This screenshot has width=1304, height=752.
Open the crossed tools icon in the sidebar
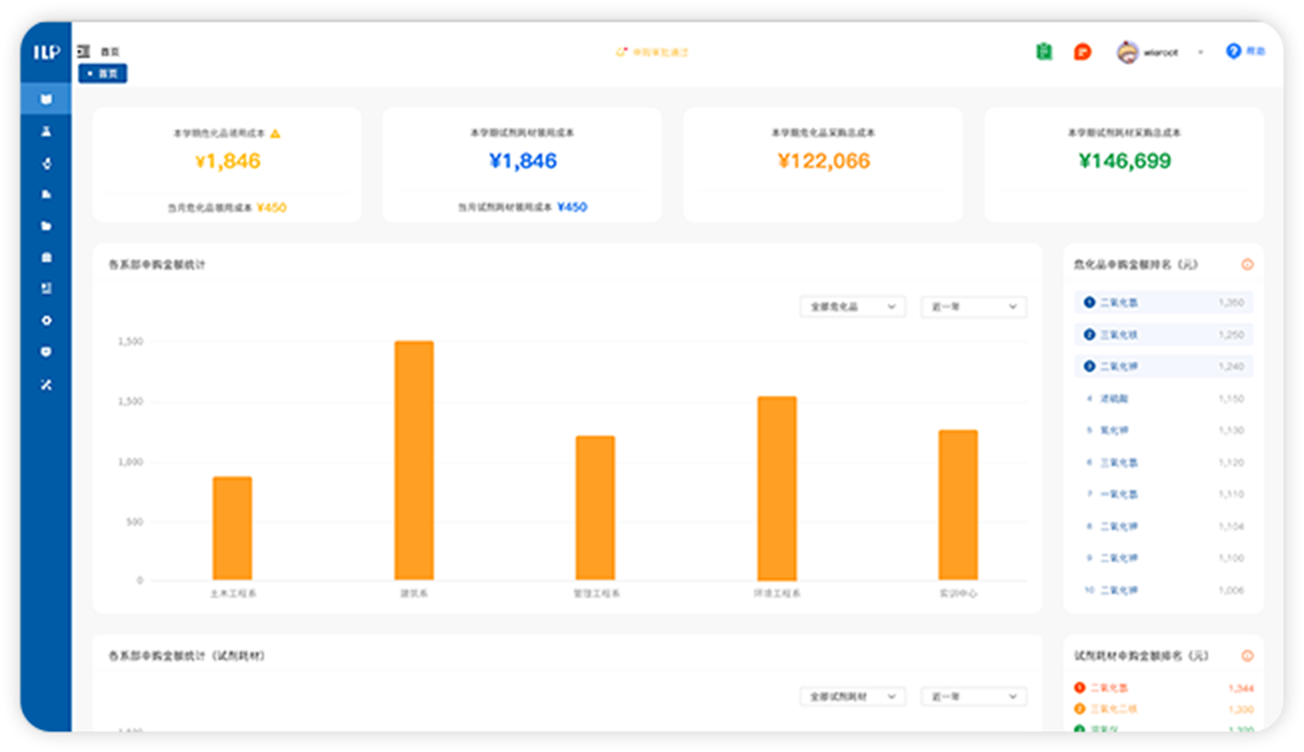coord(46,384)
